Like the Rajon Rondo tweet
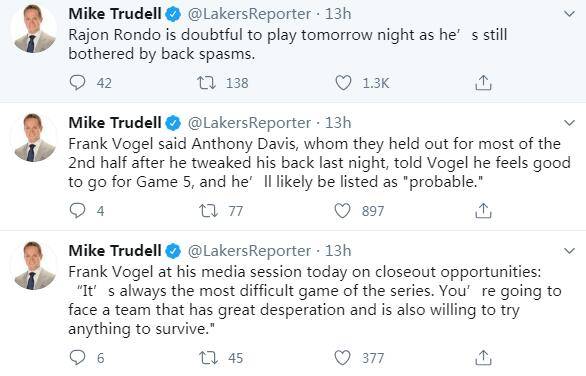Viewport: 586px width, 376px height. point(343,83)
